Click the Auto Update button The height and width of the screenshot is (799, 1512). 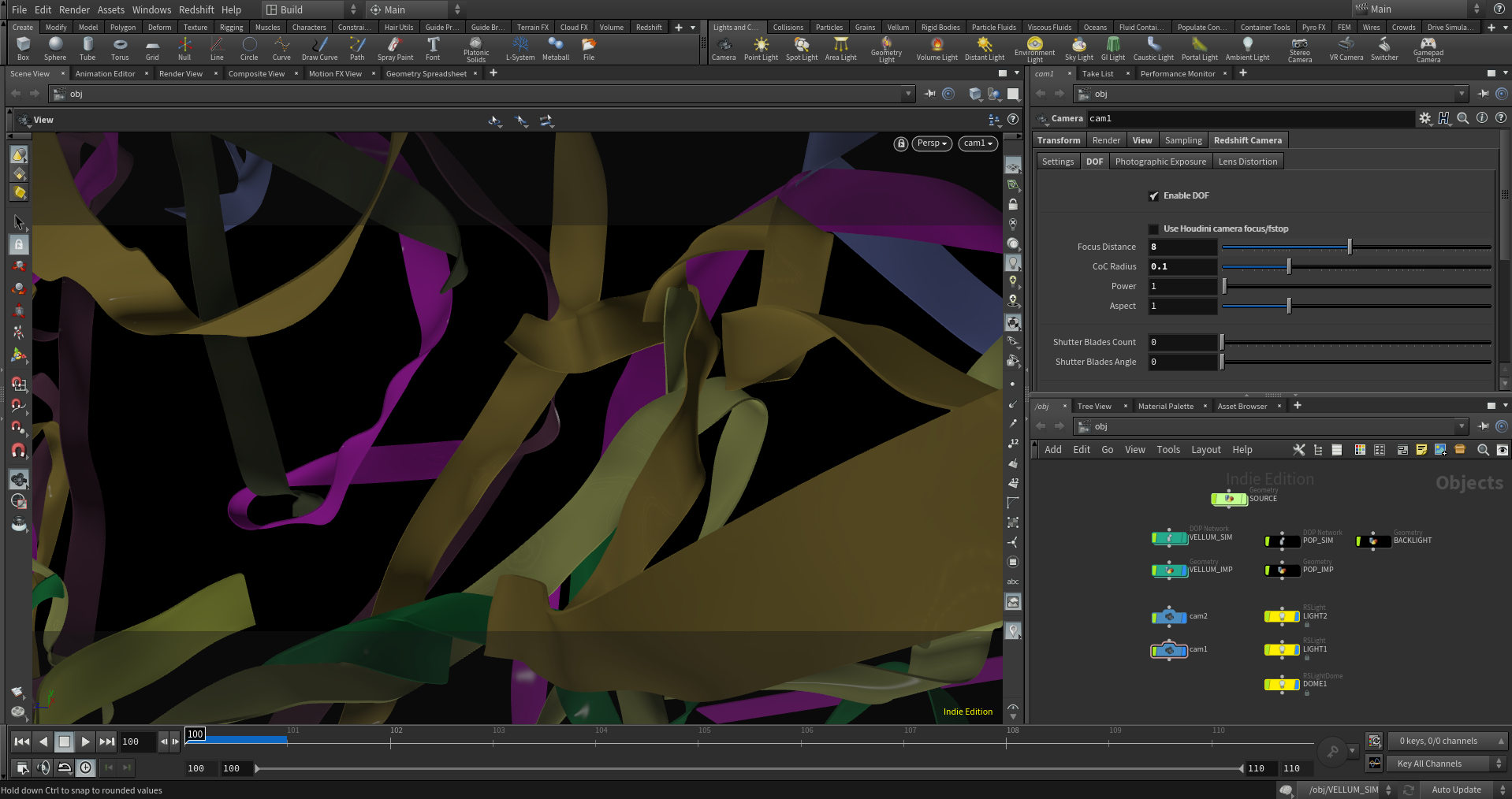(1456, 790)
